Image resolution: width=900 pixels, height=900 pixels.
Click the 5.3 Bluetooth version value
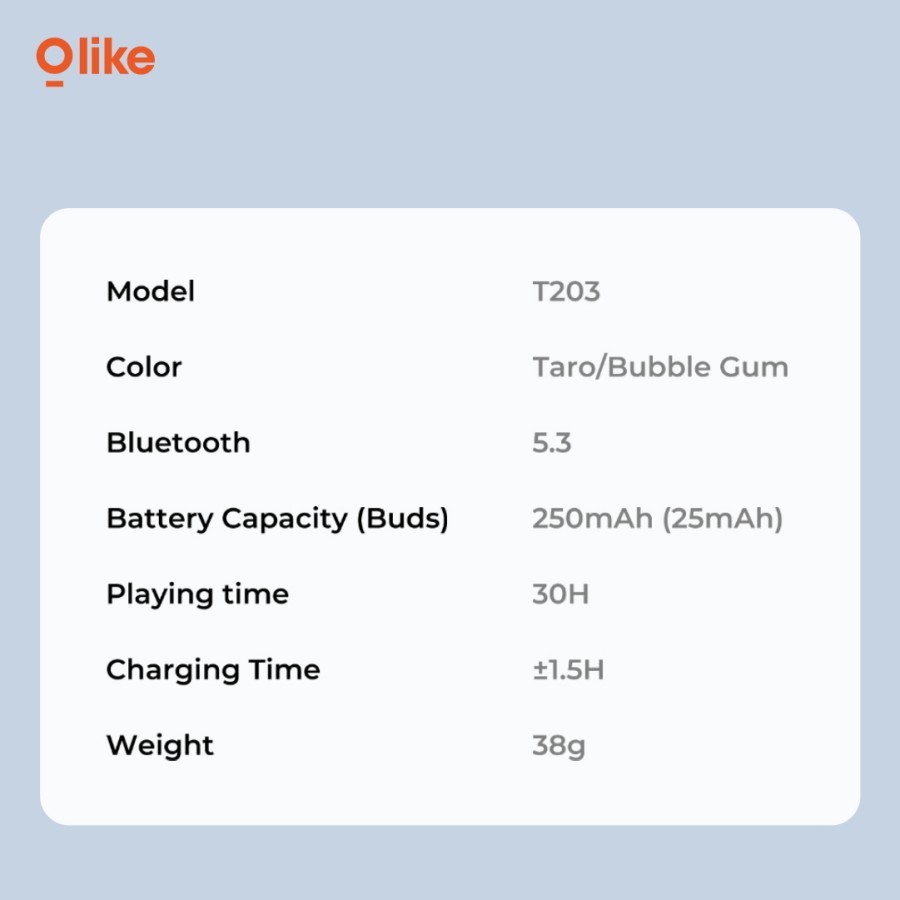pyautogui.click(x=552, y=443)
